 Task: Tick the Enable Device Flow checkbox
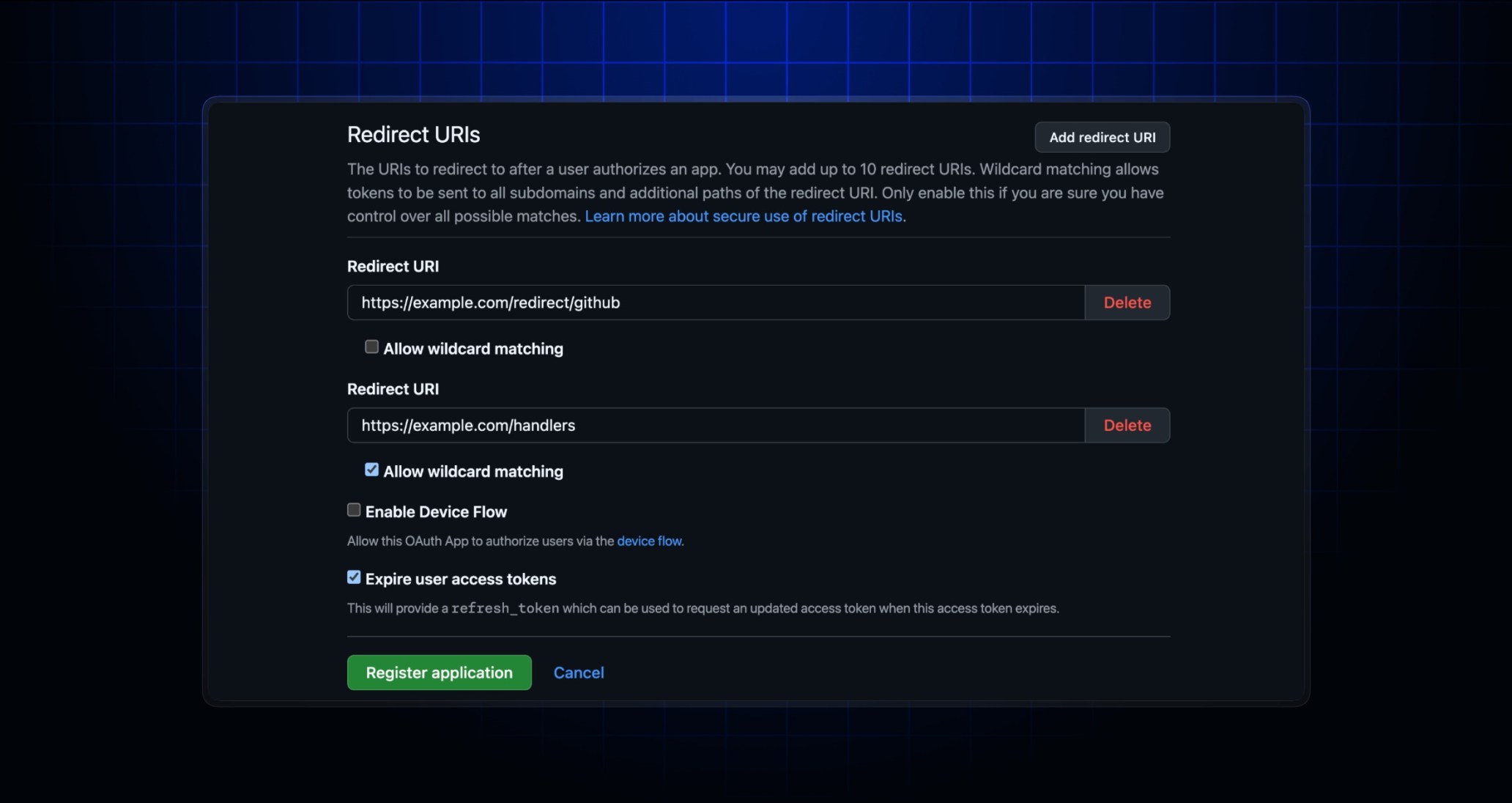point(354,510)
